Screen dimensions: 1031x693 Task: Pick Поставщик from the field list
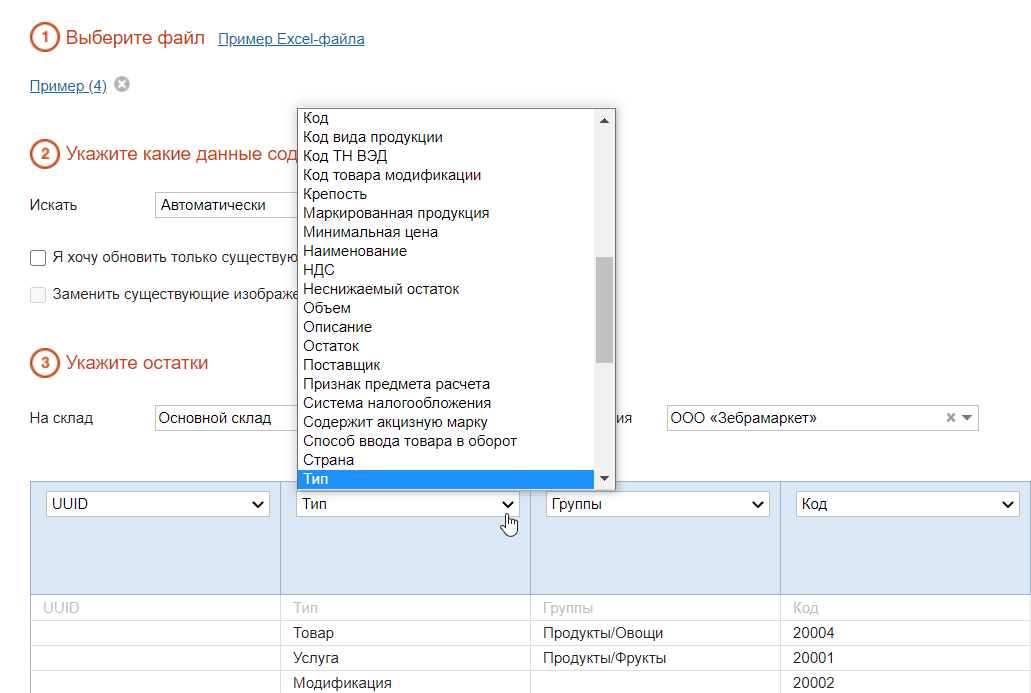[x=341, y=365]
